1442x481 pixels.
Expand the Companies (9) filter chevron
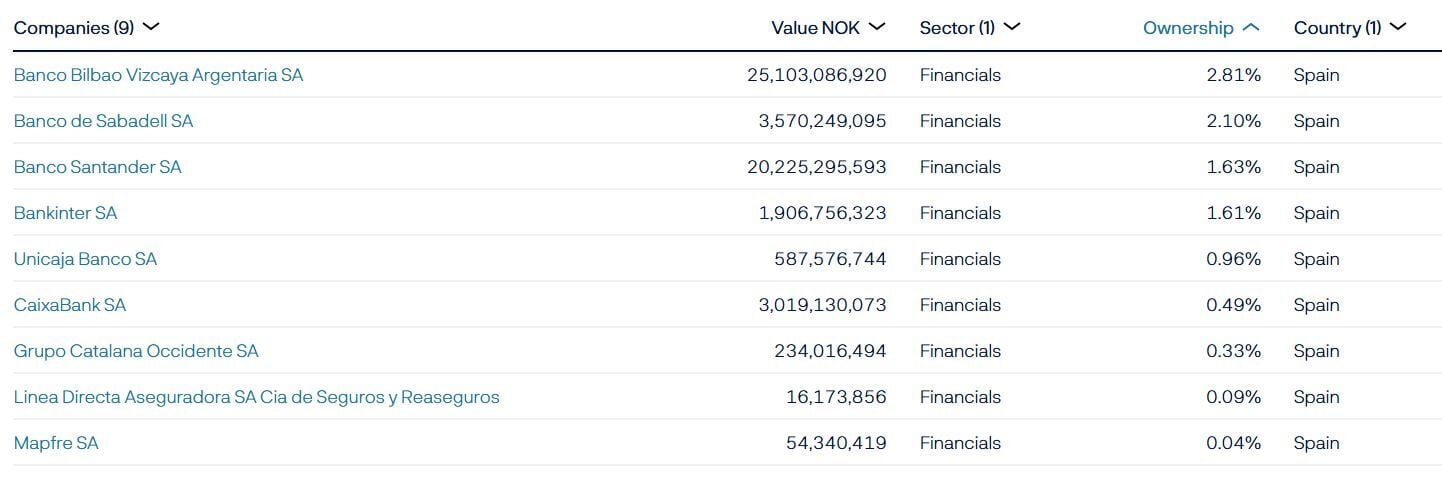click(x=152, y=27)
